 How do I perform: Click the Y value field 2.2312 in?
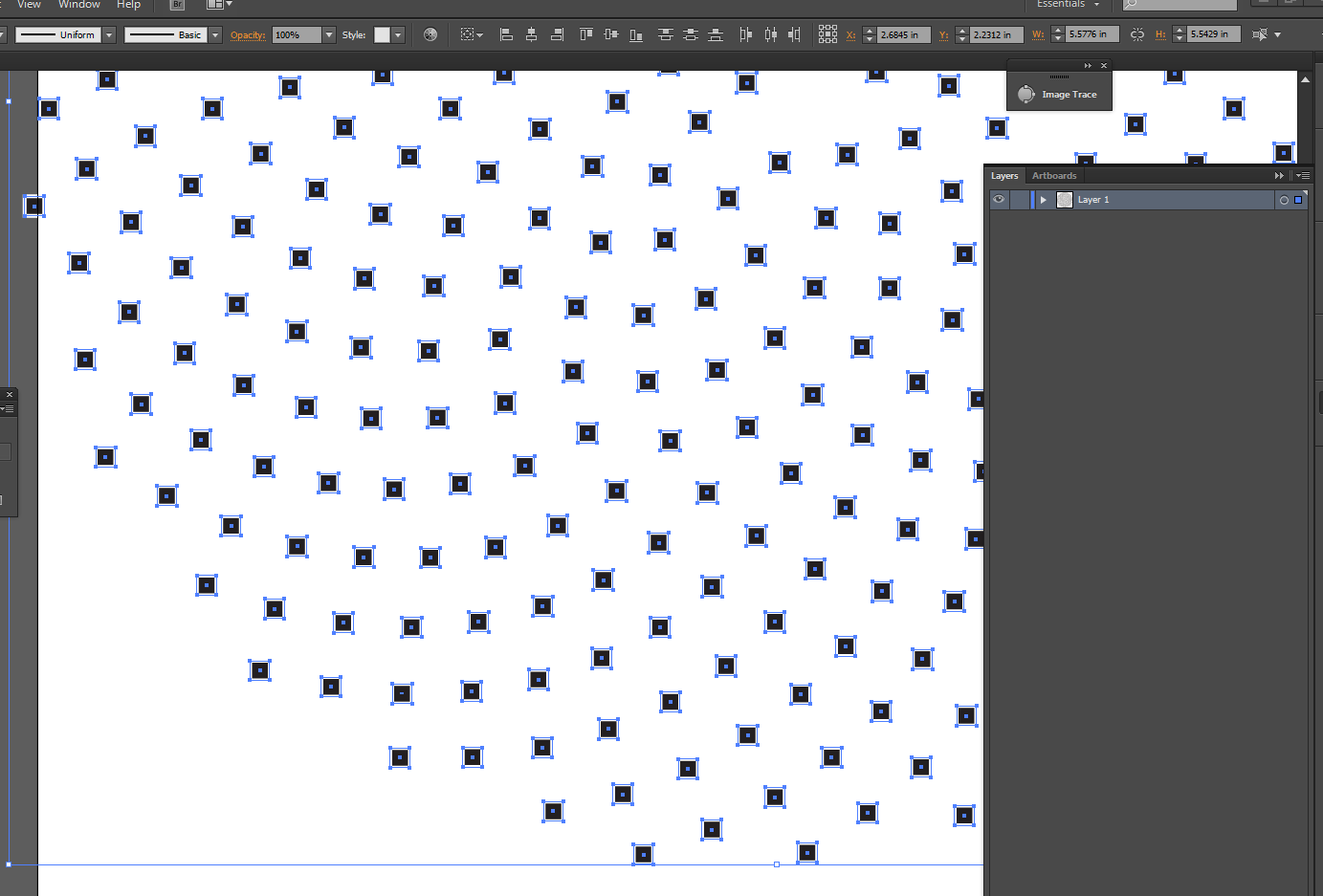tap(996, 34)
